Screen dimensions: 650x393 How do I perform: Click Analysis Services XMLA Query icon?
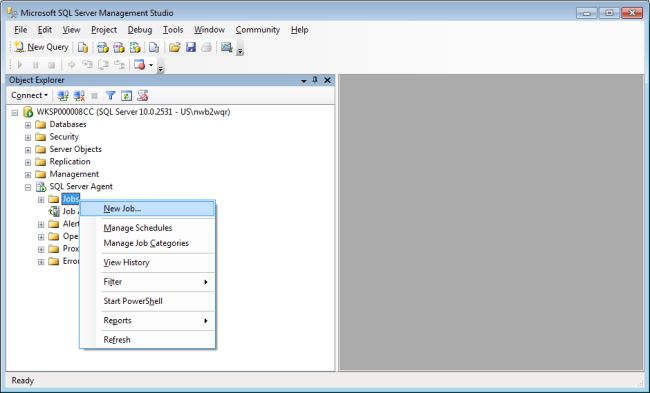click(x=135, y=48)
